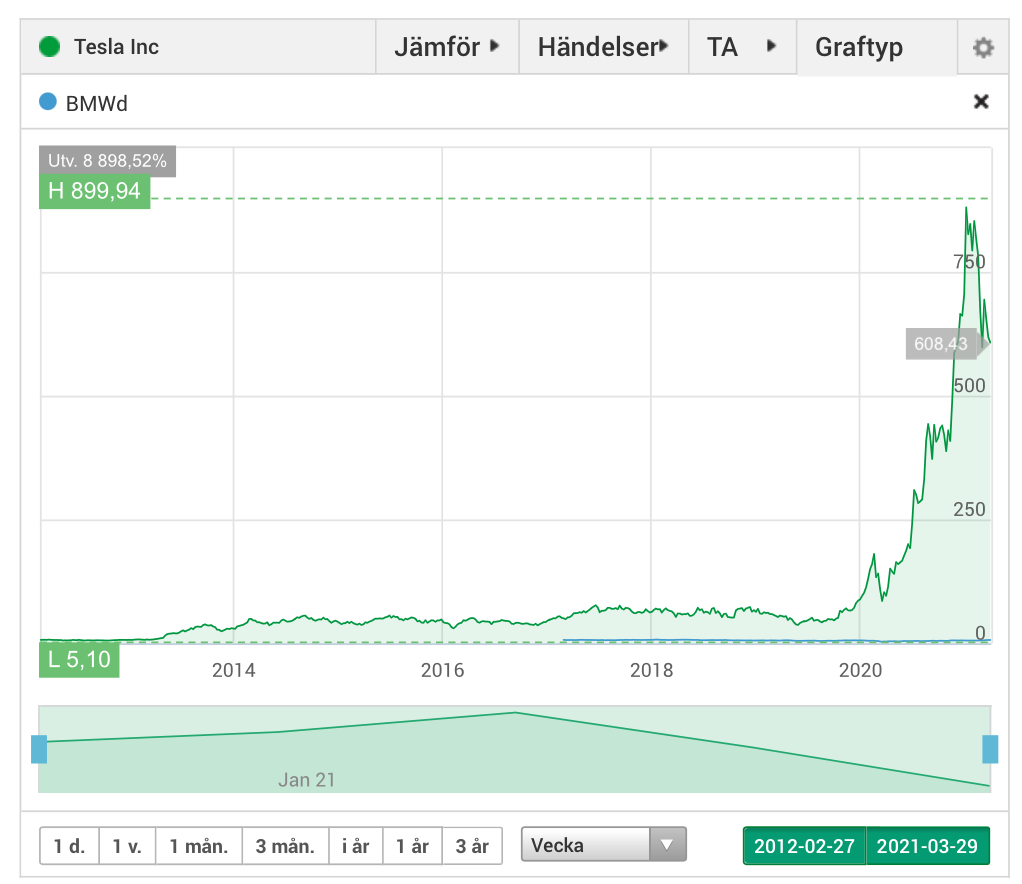
Task: Click the 500 price axis label
Action: pos(969,386)
